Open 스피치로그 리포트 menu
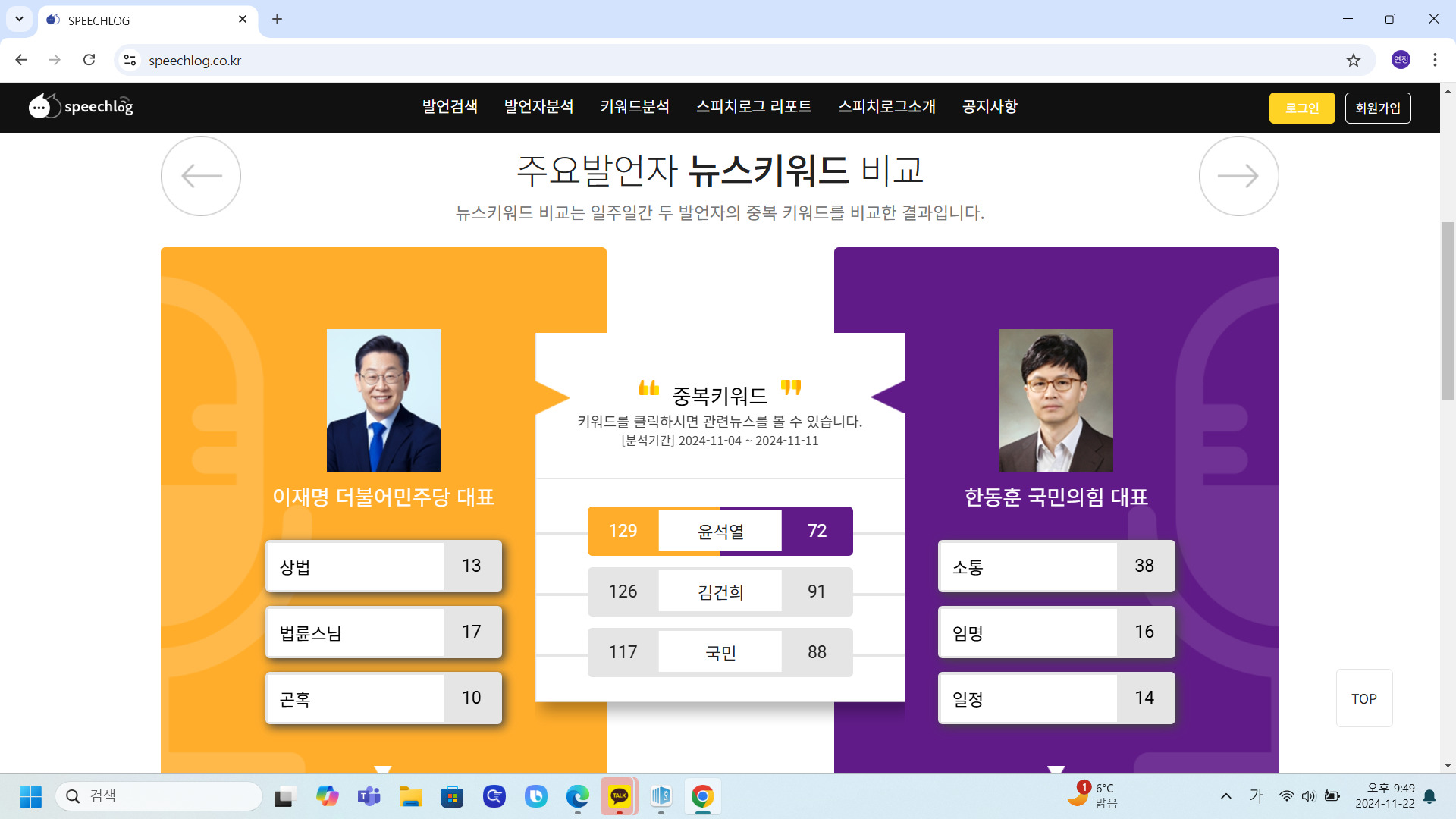The image size is (1456, 819). pos(754,106)
